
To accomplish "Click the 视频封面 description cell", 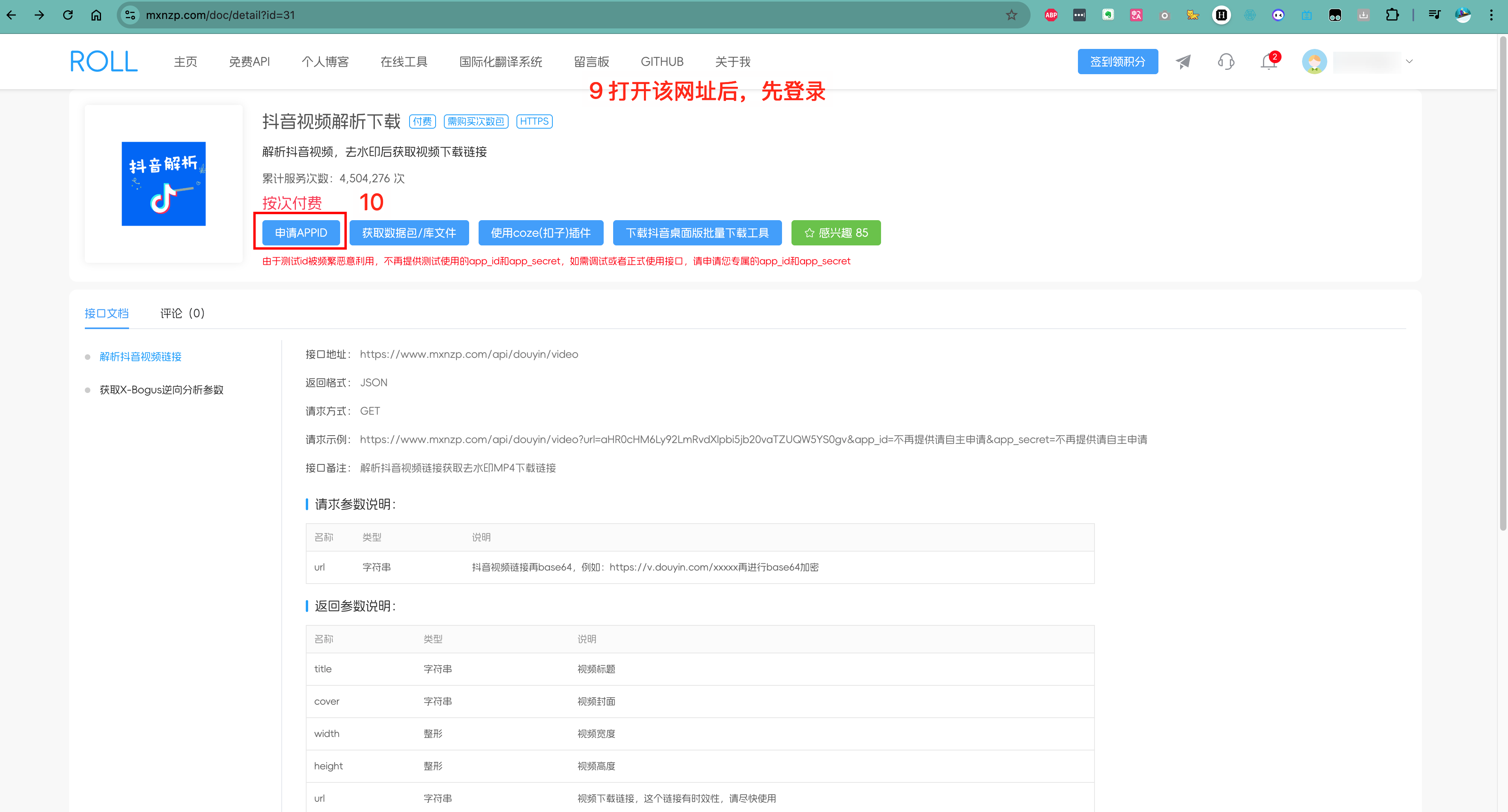I will 596,702.
